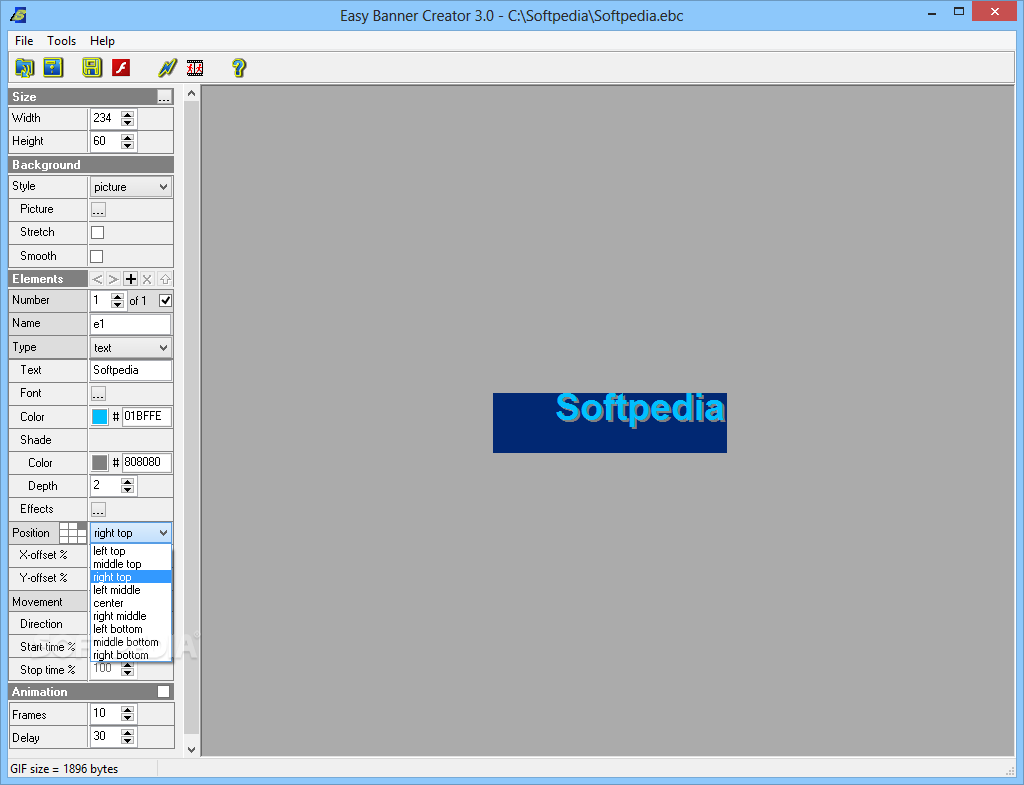1024x785 pixels.
Task: Open the File menu
Action: coord(24,40)
